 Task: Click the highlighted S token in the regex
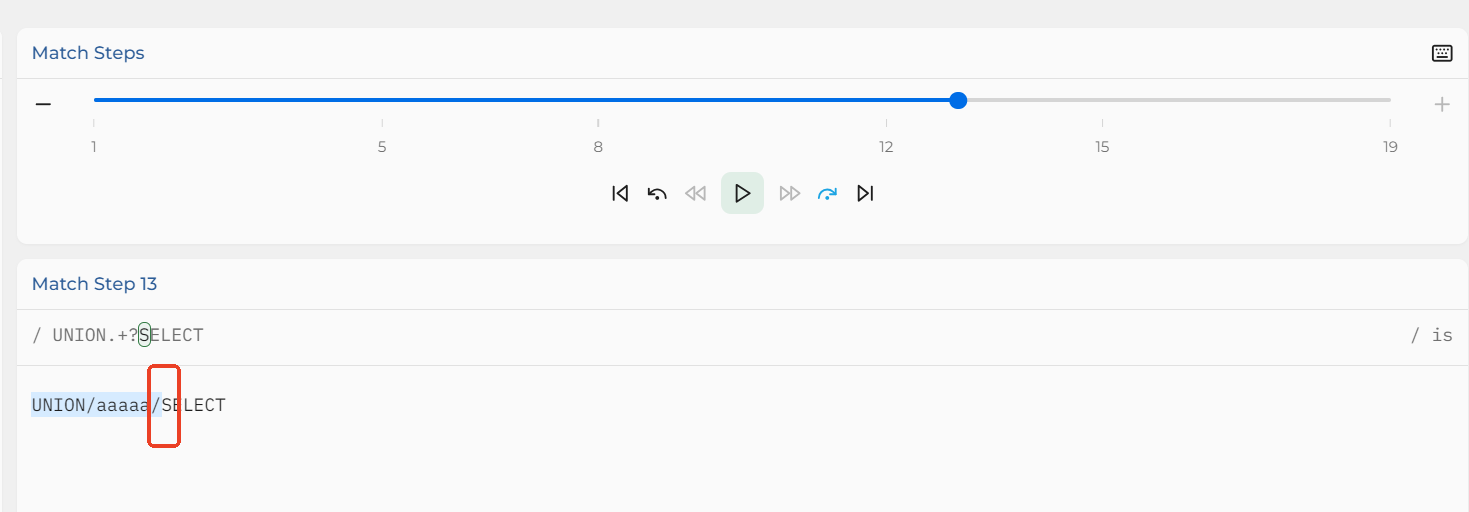pos(144,335)
